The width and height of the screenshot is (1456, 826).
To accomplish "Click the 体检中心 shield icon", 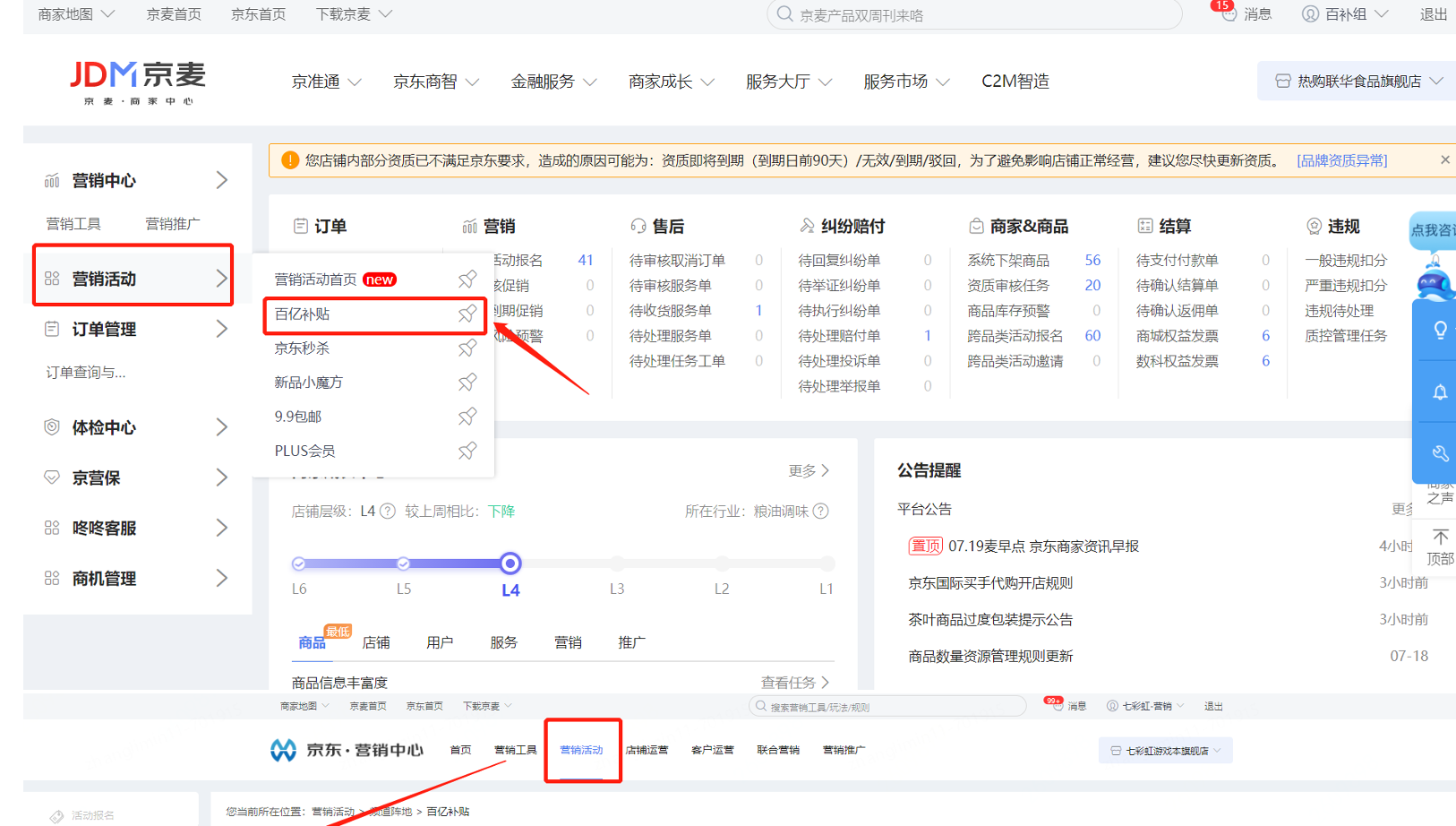I will point(52,427).
